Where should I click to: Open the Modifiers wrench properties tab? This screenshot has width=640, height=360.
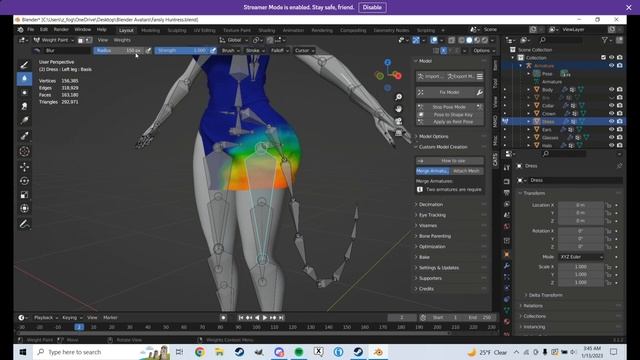pos(507,265)
